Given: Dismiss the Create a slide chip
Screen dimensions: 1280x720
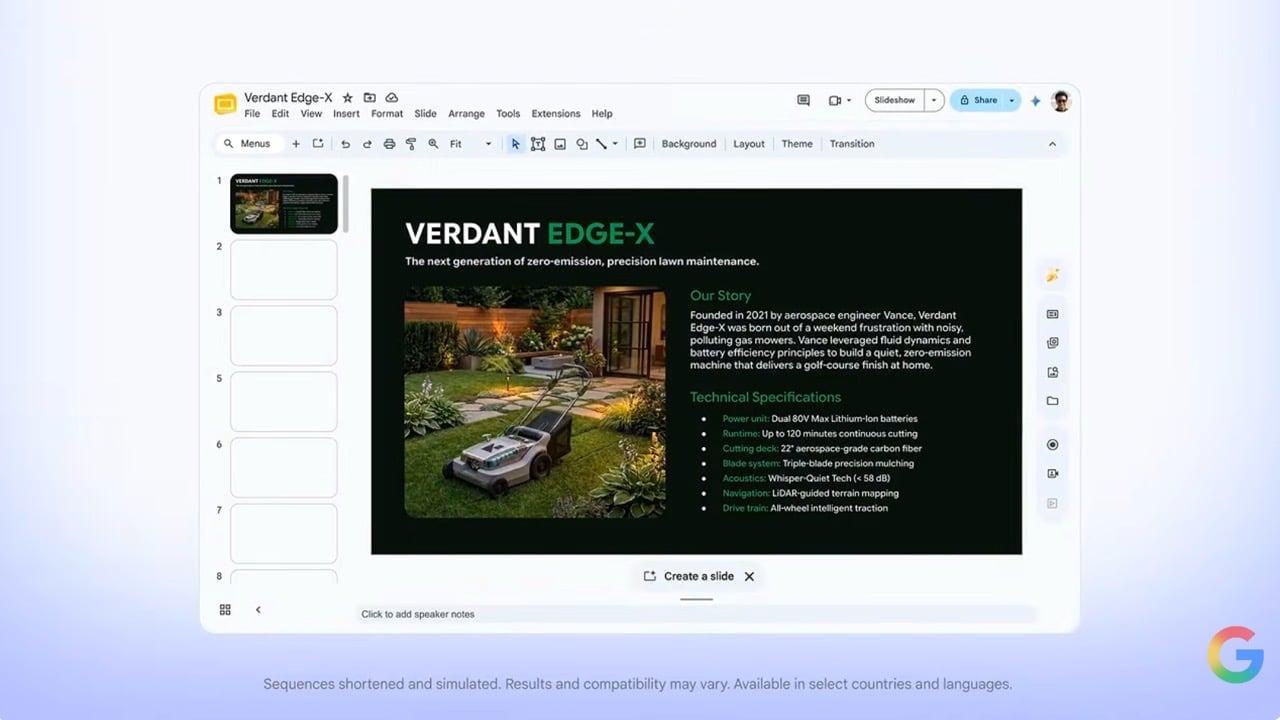Looking at the screenshot, I should (x=749, y=576).
